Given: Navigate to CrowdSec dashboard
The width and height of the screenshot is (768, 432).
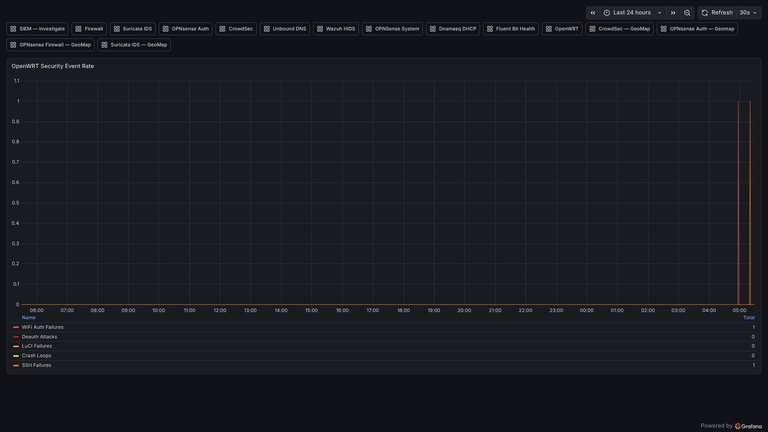Looking at the screenshot, I should point(236,29).
